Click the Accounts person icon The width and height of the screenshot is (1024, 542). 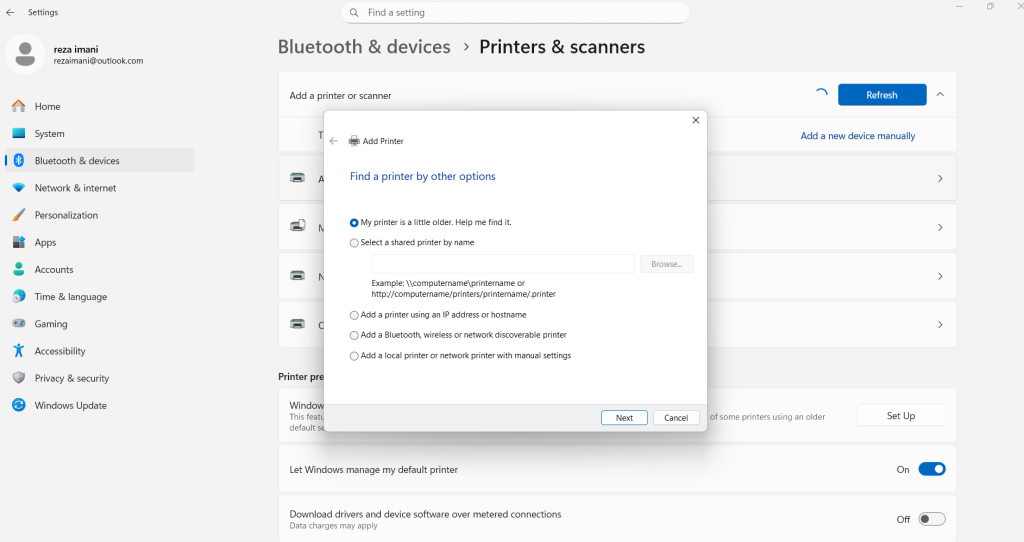click(x=19, y=269)
